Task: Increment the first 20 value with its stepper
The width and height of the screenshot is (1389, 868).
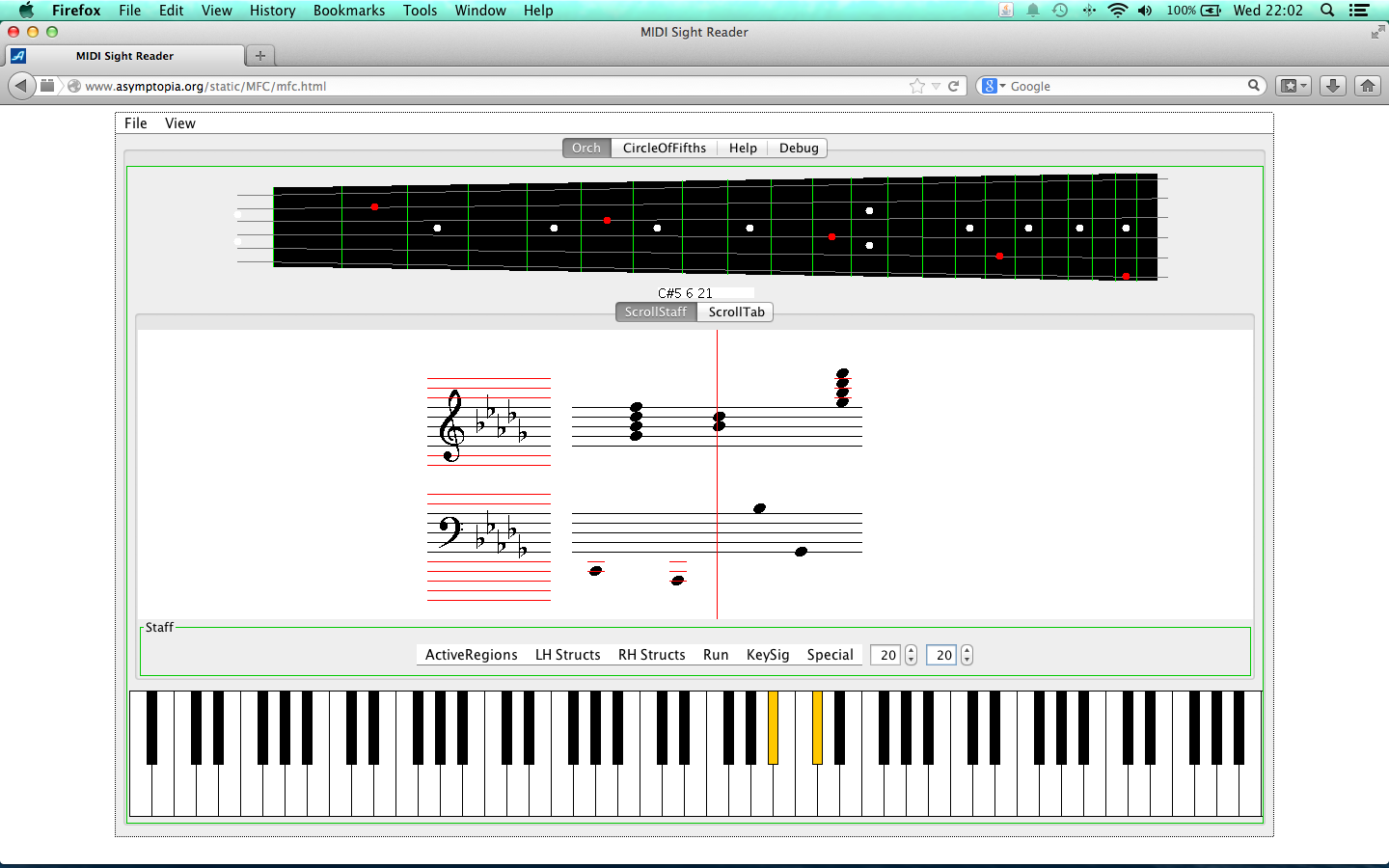Action: pos(911,650)
